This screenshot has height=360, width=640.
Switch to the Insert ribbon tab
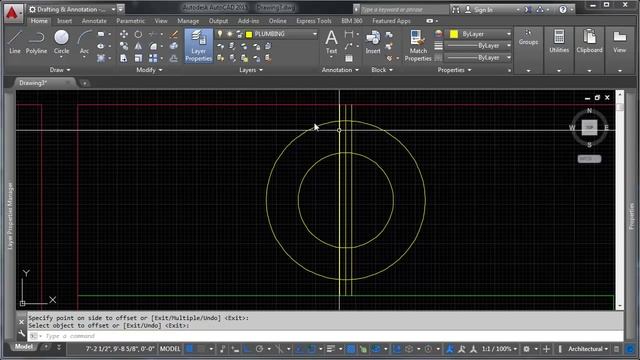(64, 21)
